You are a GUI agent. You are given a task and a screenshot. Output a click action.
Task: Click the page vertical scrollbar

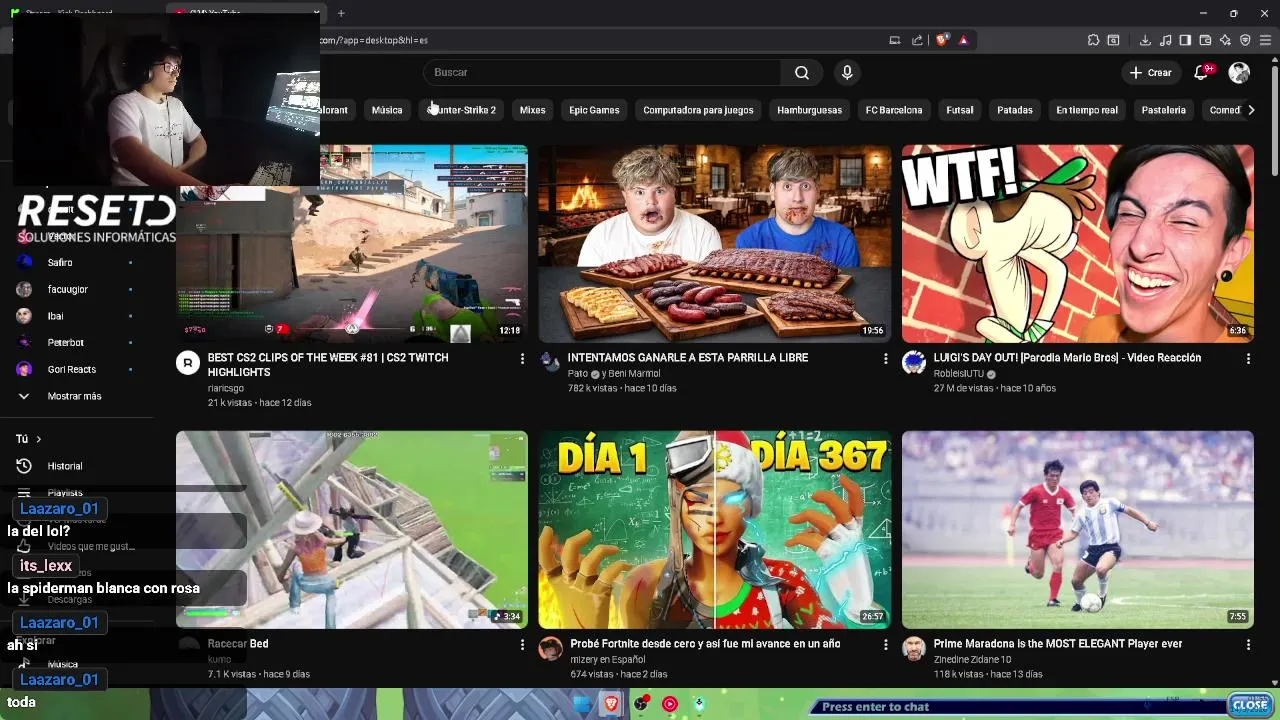(x=1274, y=120)
